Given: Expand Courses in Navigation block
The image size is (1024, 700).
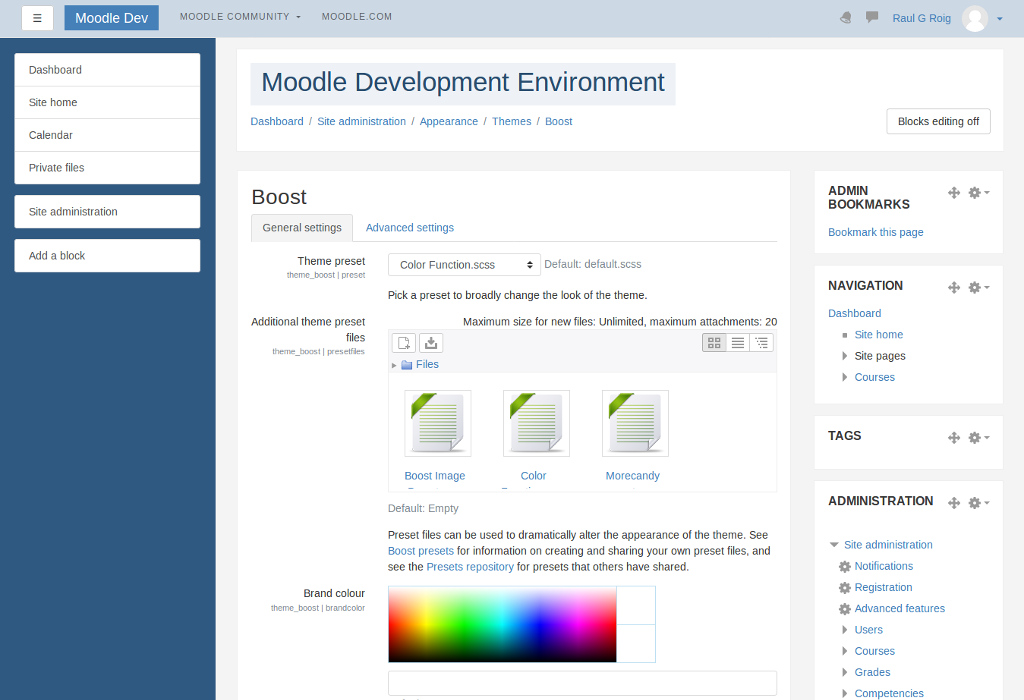Looking at the screenshot, I should click(x=844, y=377).
